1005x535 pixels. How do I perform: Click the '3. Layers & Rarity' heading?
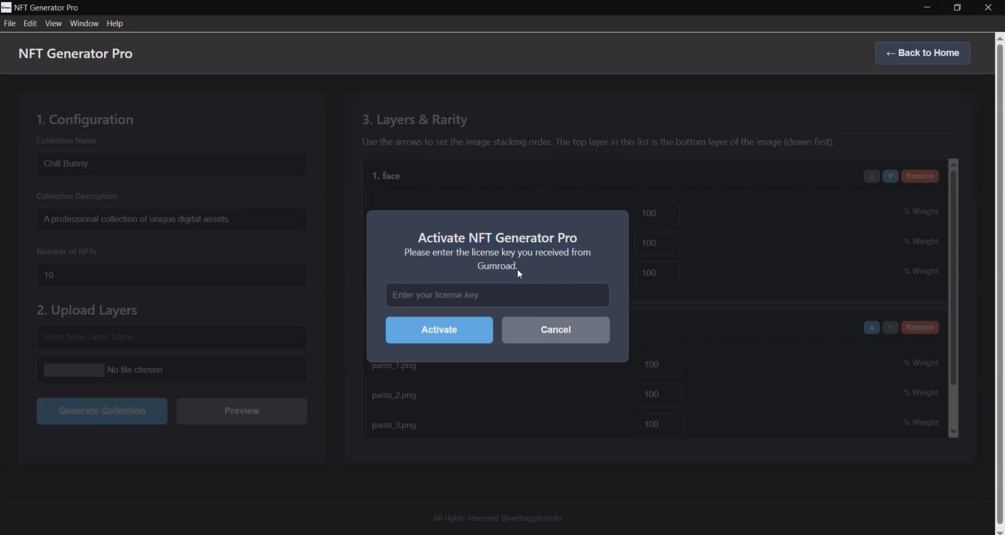415,120
